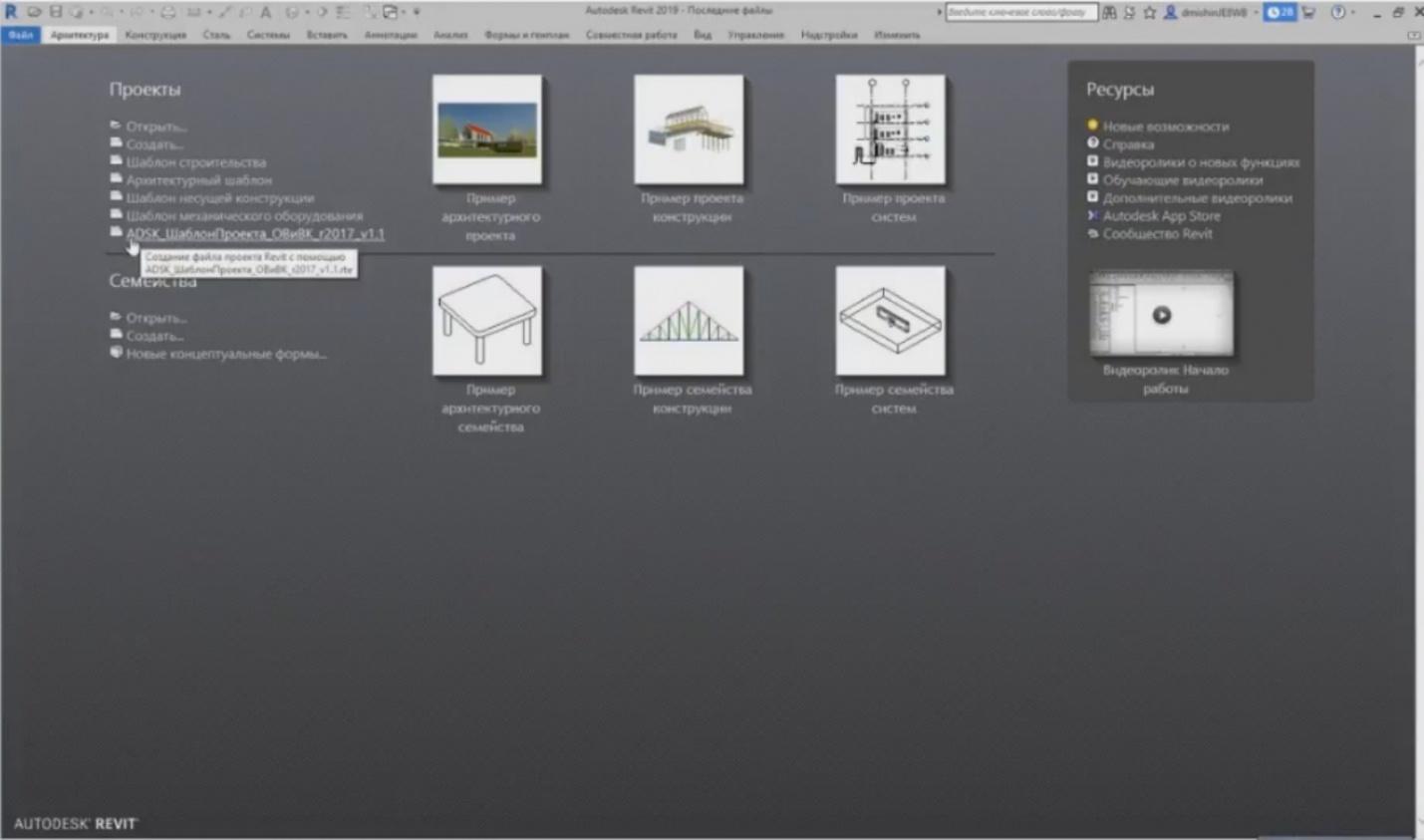Click the Open folder icon in quick access toolbar
This screenshot has width=1424, height=840.
pyautogui.click(x=34, y=12)
